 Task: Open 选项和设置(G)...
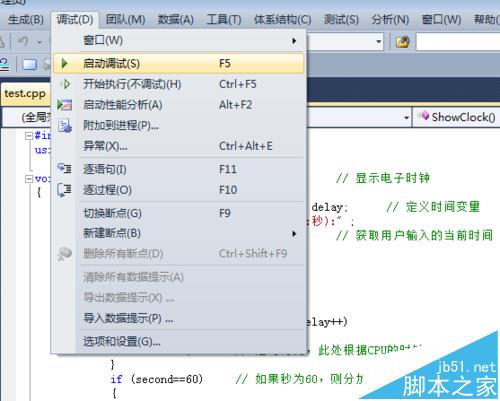(179, 341)
